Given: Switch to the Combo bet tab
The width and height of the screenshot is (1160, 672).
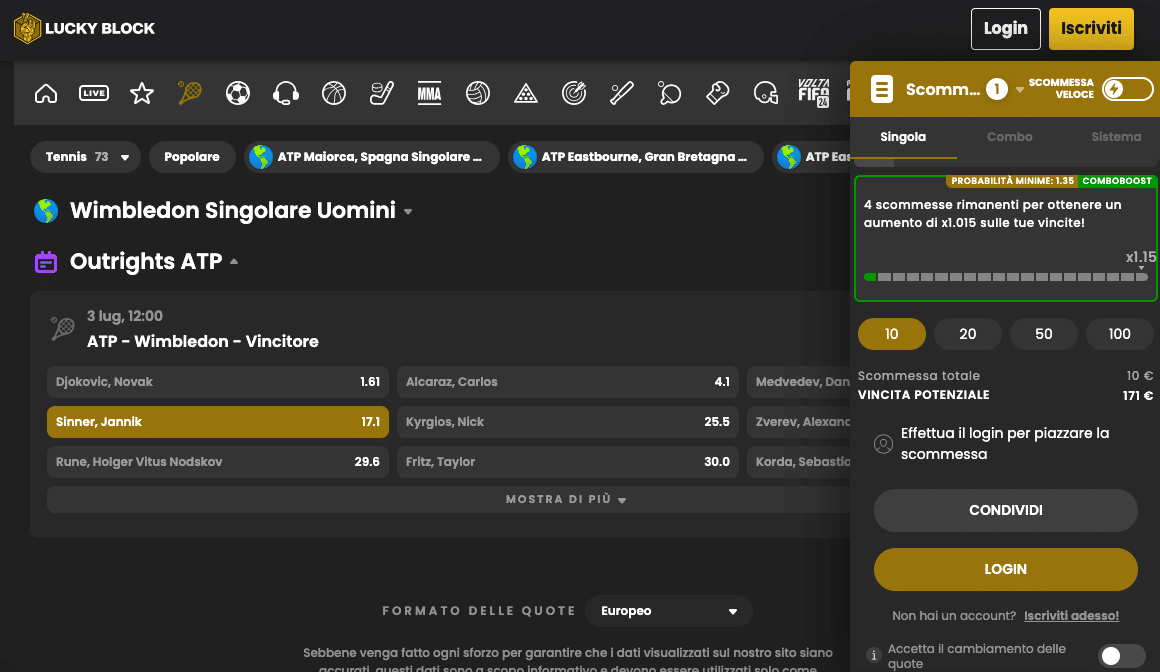Looking at the screenshot, I should coord(1009,137).
